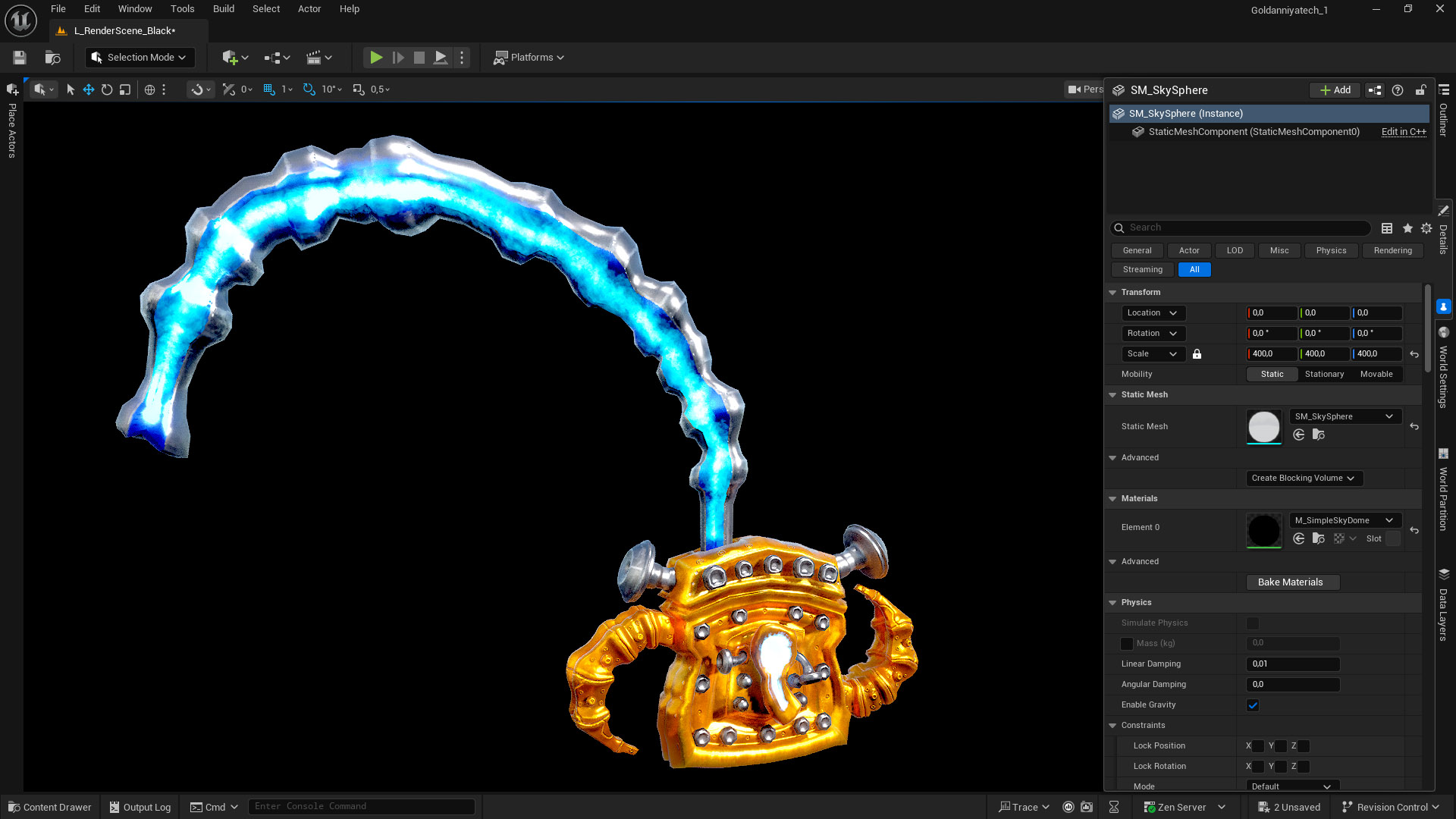Disable the Enable Gravity checkbox
Image resolution: width=1456 pixels, height=819 pixels.
(1253, 704)
